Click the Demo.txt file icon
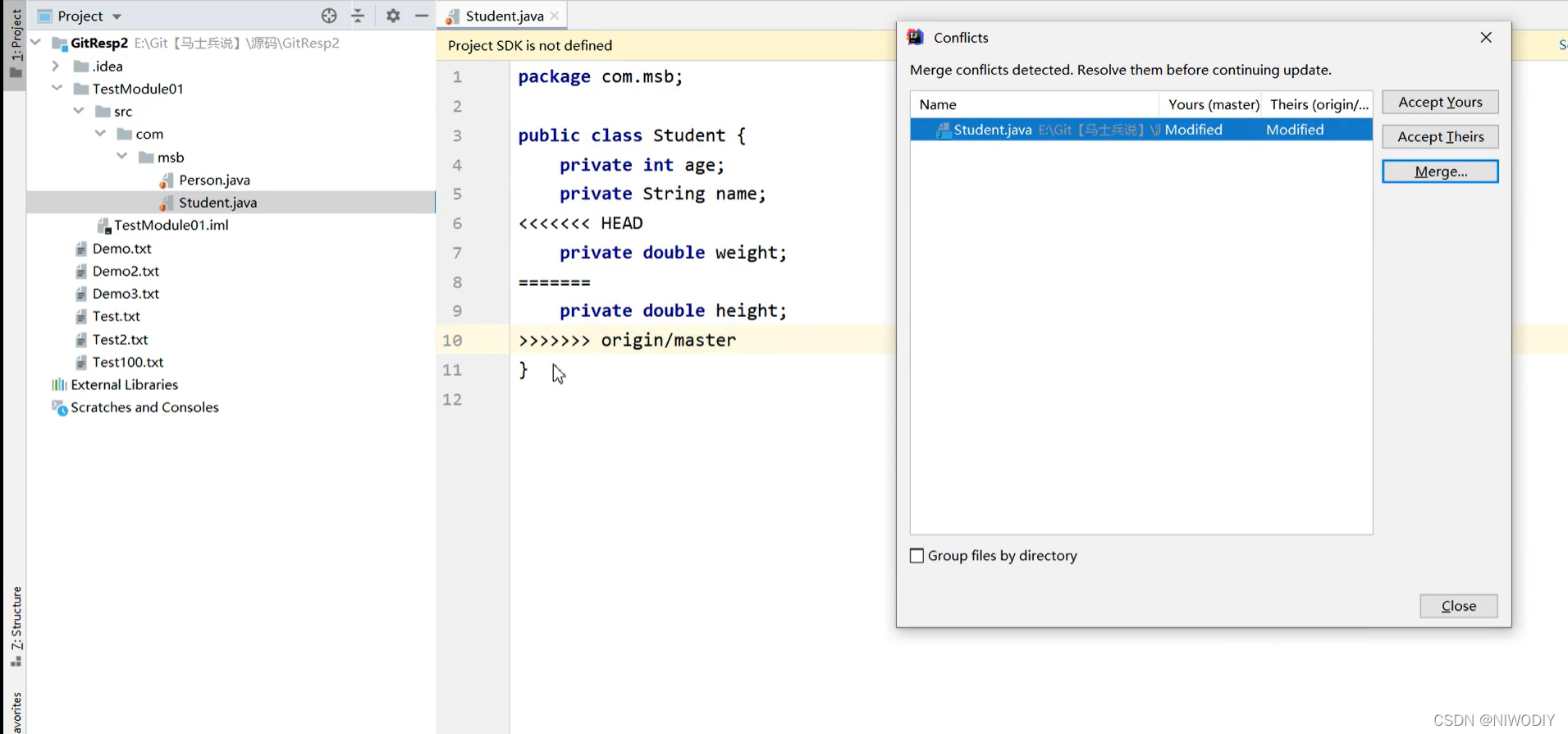Viewport: 1568px width, 734px height. click(80, 248)
